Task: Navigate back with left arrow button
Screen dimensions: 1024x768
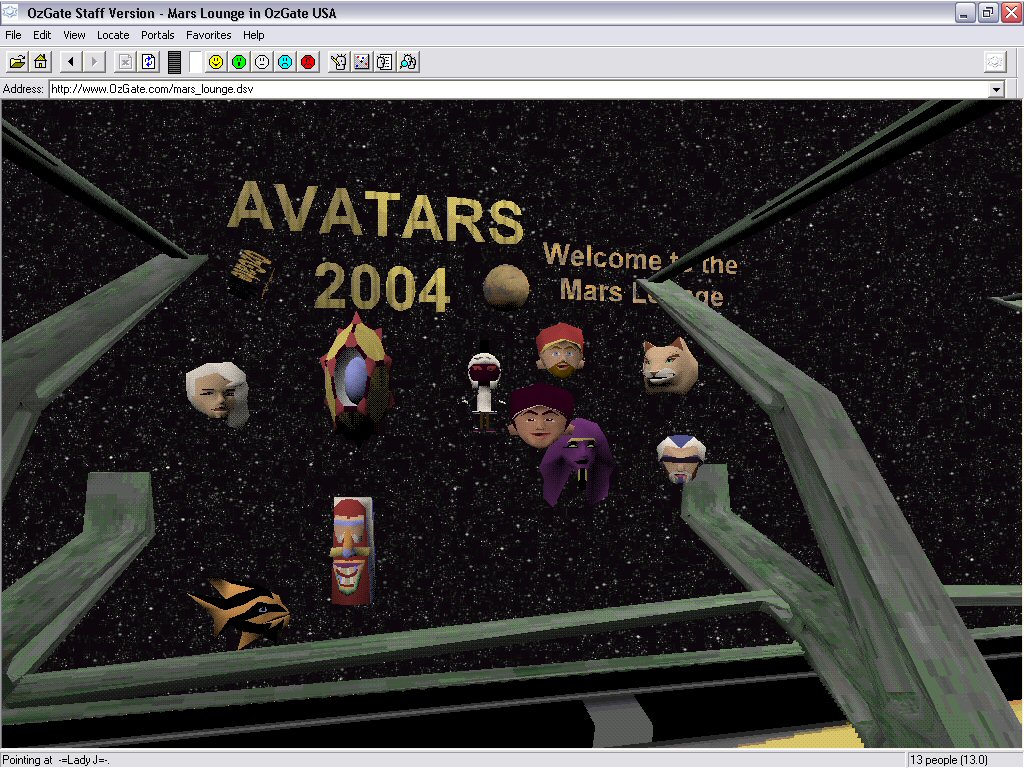Action: point(70,62)
